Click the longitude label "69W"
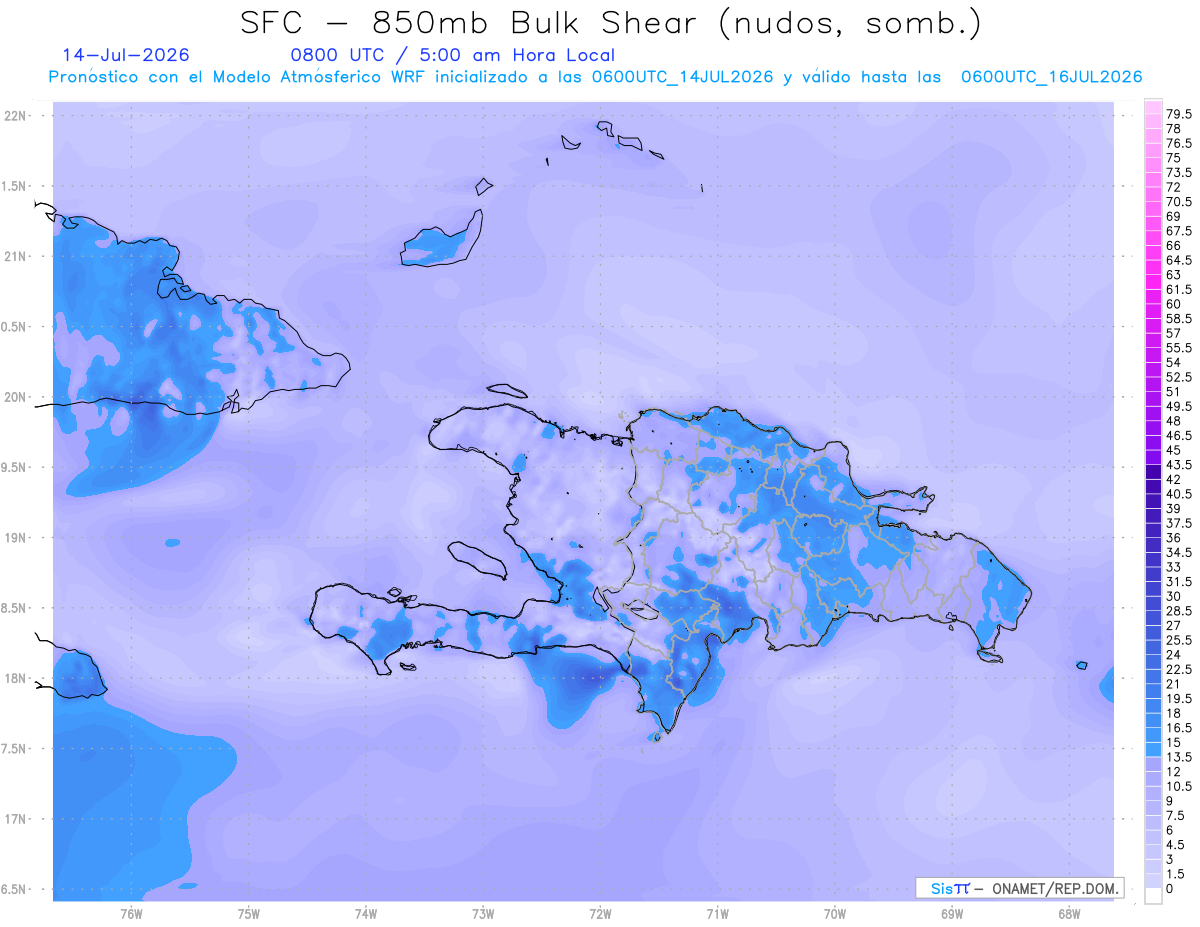The image size is (1200, 927). [952, 914]
